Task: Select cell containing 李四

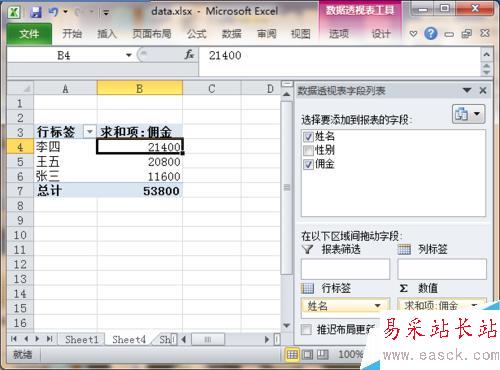Action: click(65, 147)
